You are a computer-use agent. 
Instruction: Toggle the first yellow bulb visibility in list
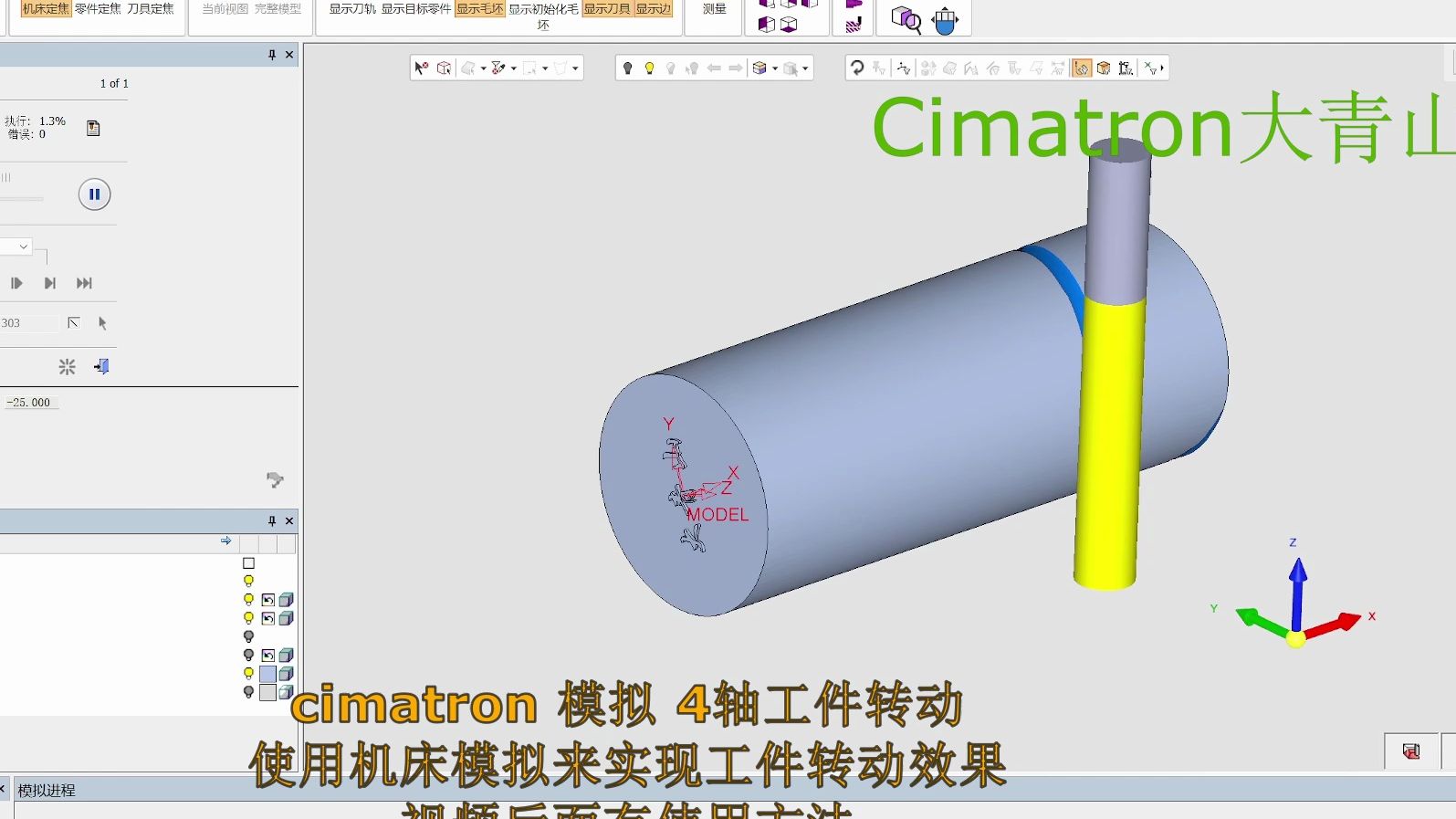point(248,581)
